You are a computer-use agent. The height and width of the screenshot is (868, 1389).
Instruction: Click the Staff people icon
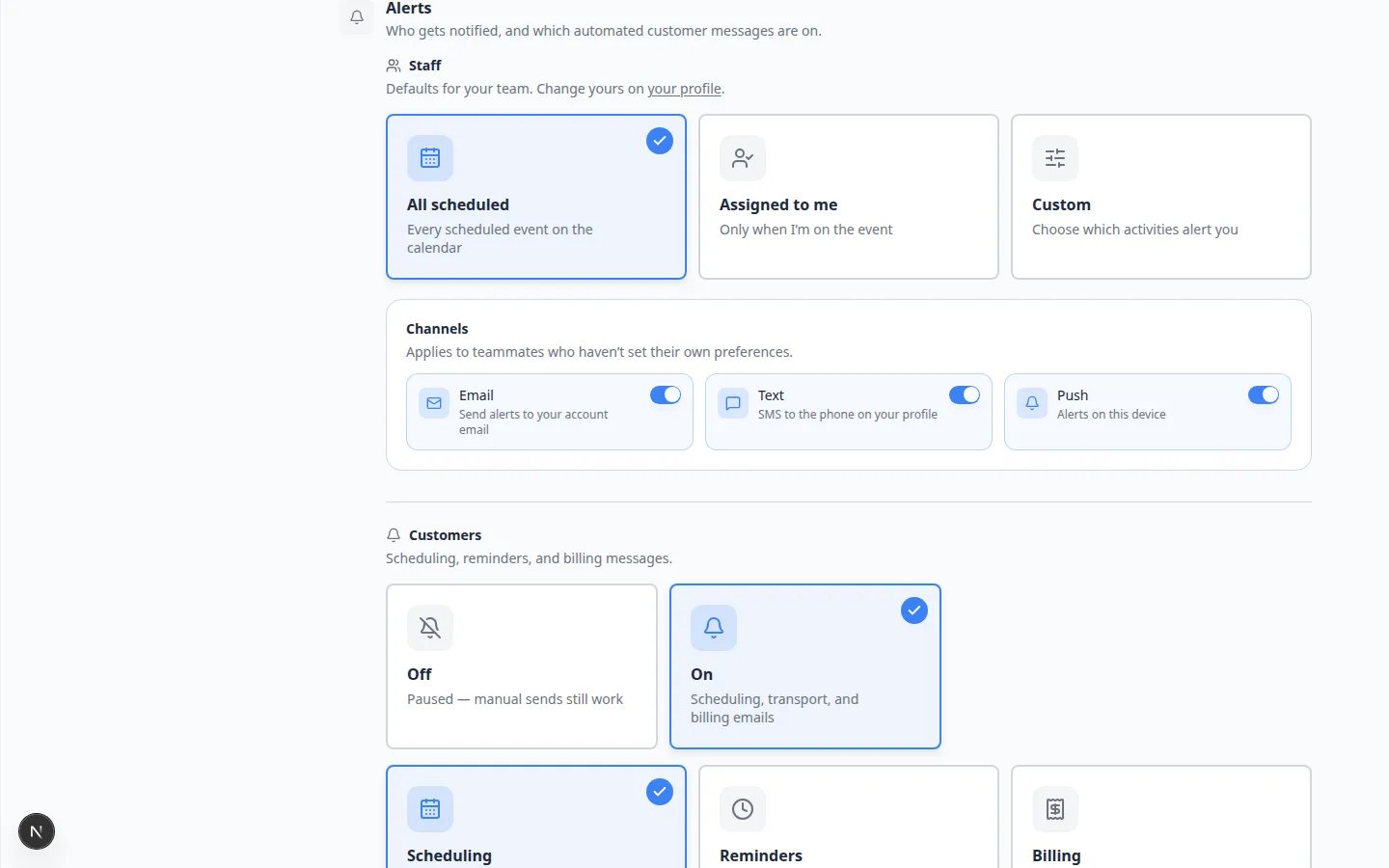click(394, 66)
